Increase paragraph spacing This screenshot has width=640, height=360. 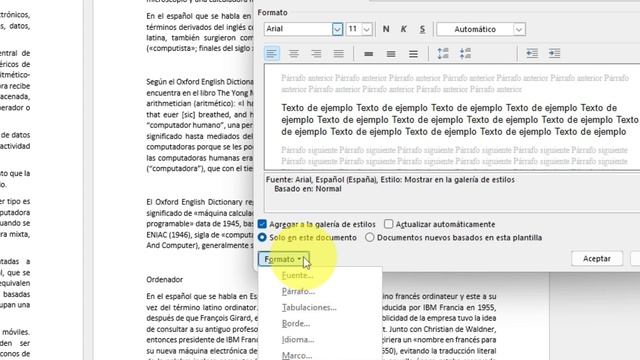click(x=443, y=53)
